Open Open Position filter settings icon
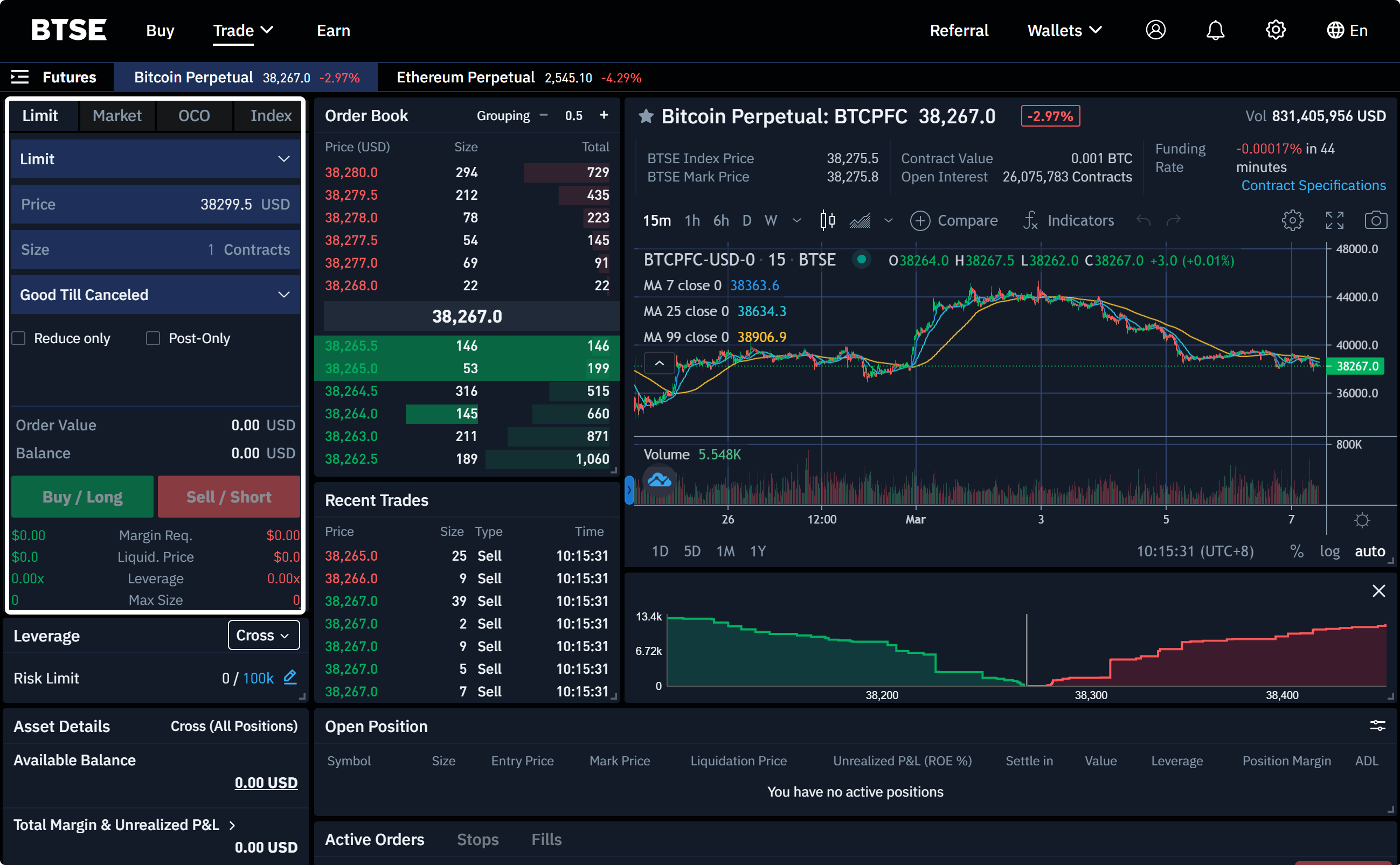 (1378, 726)
